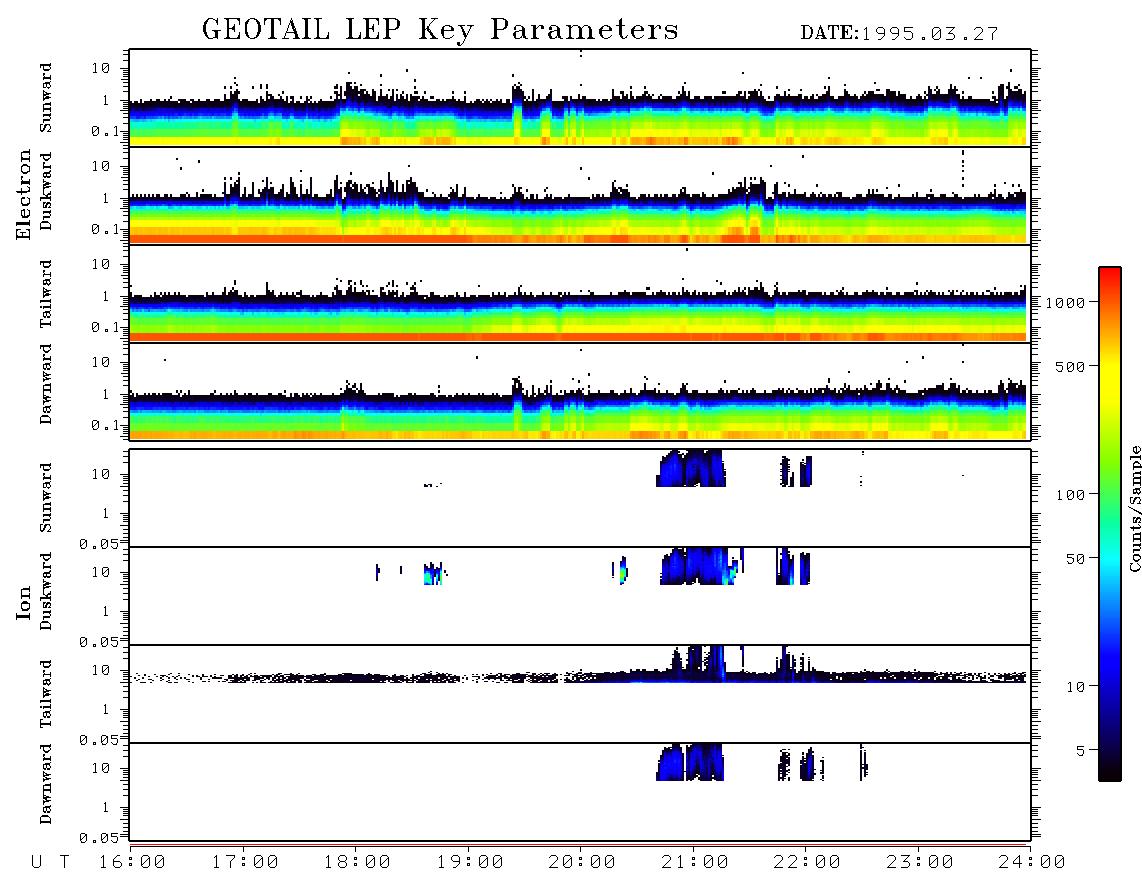
Task: Click the 19:00 time axis label
Action: coord(470,862)
